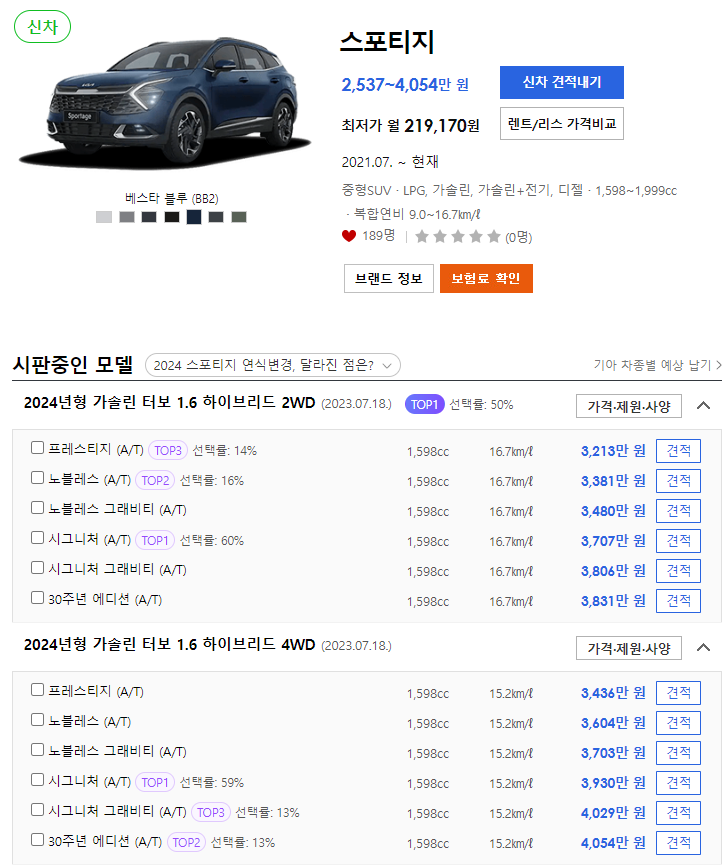
Task: Open 가격·제원·사양 for the 2WD model
Action: coord(629,406)
